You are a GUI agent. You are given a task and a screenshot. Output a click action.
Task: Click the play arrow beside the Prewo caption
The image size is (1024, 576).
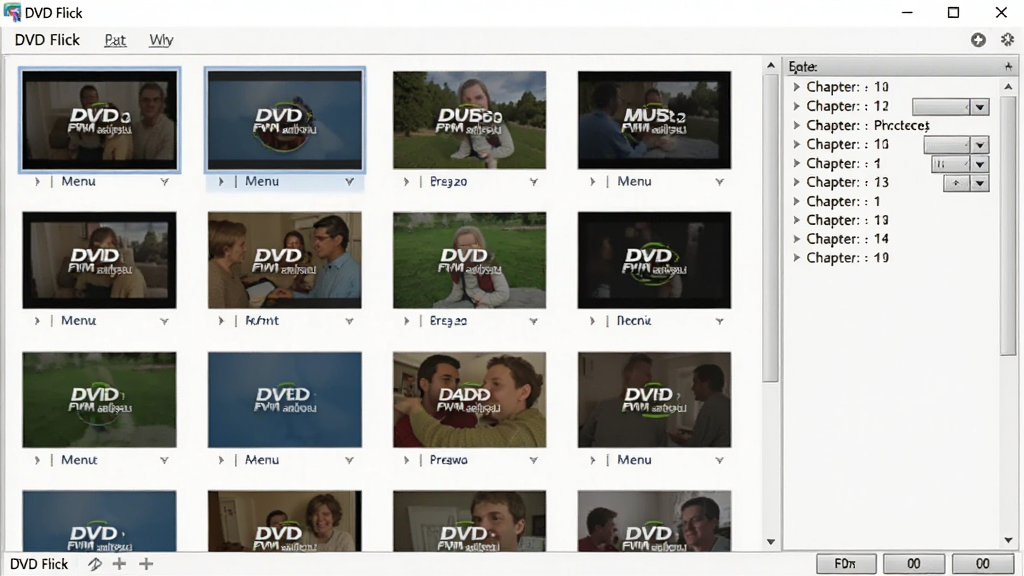(x=406, y=460)
